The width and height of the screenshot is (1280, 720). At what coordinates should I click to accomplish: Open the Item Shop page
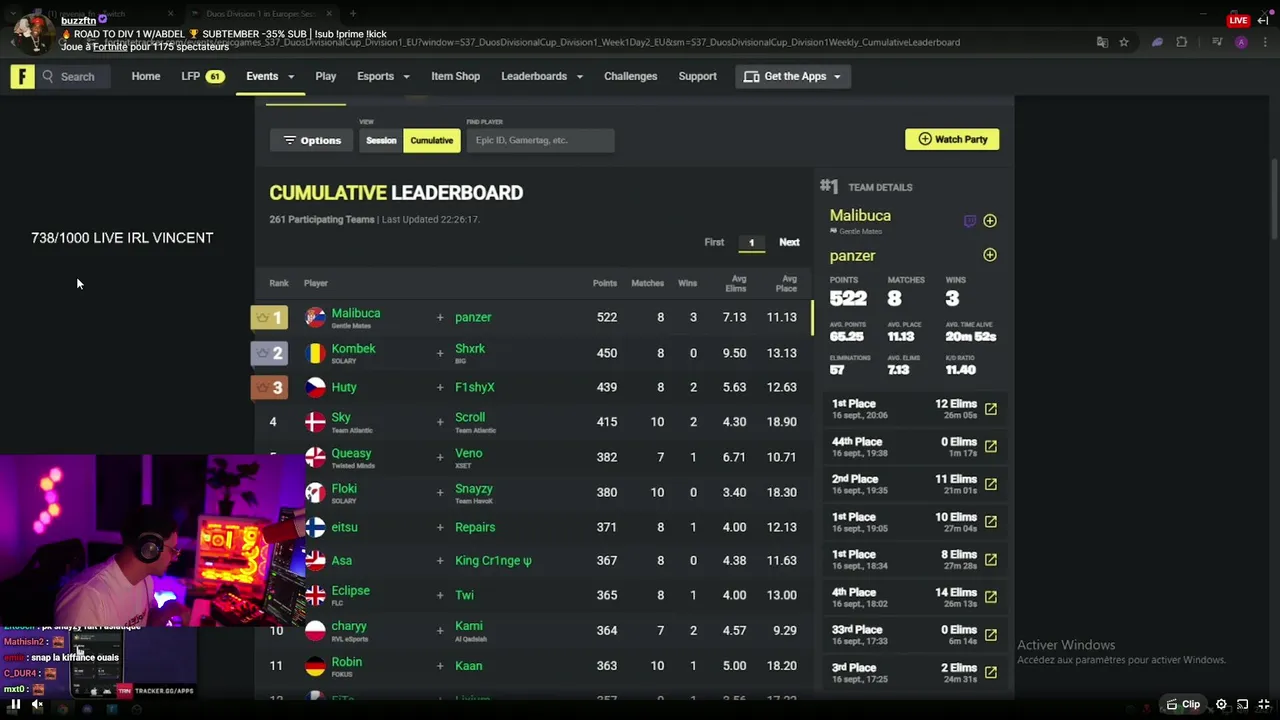pyautogui.click(x=455, y=77)
